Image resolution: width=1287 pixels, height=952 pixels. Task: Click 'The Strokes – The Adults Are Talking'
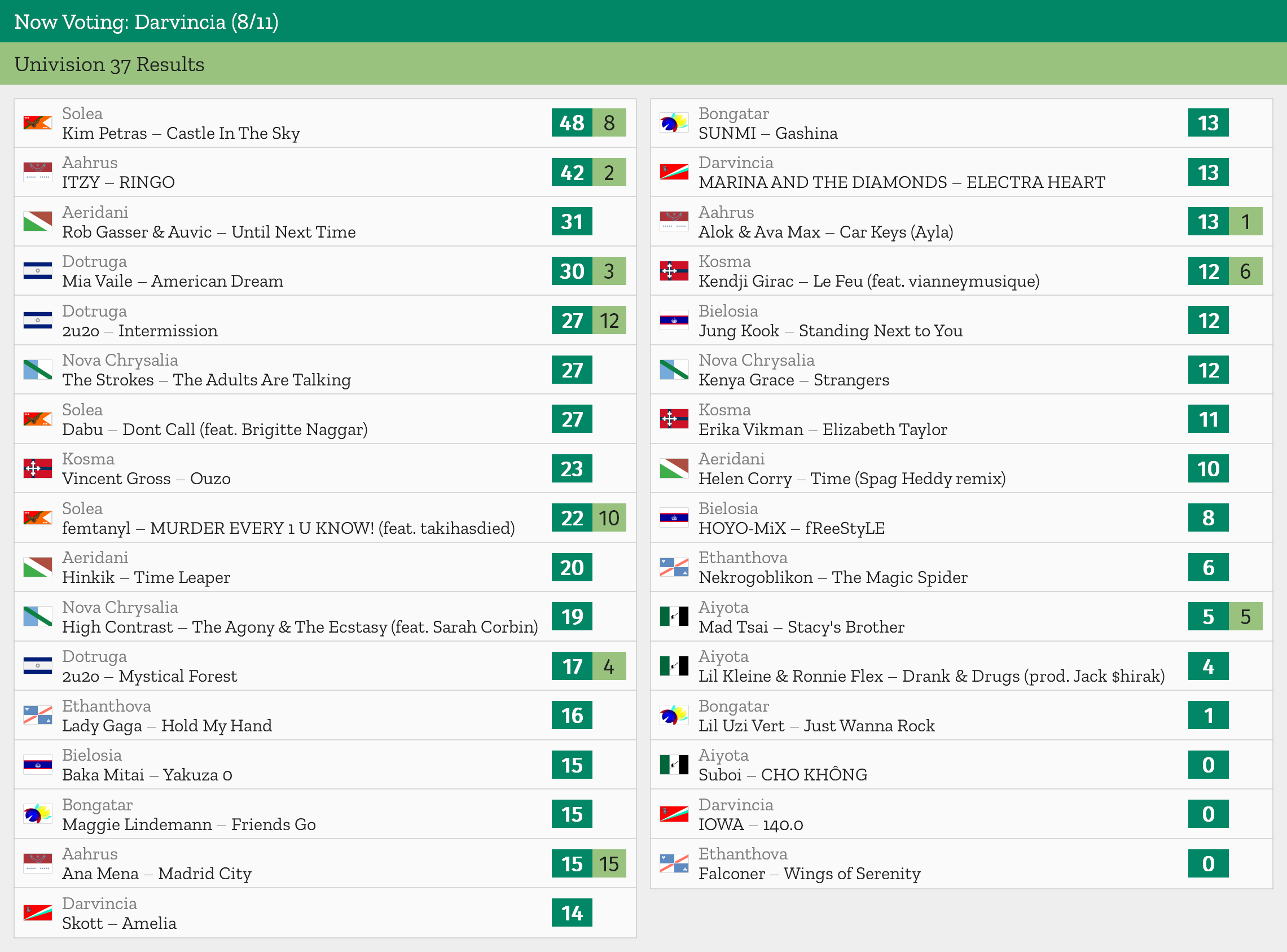pyautogui.click(x=207, y=380)
